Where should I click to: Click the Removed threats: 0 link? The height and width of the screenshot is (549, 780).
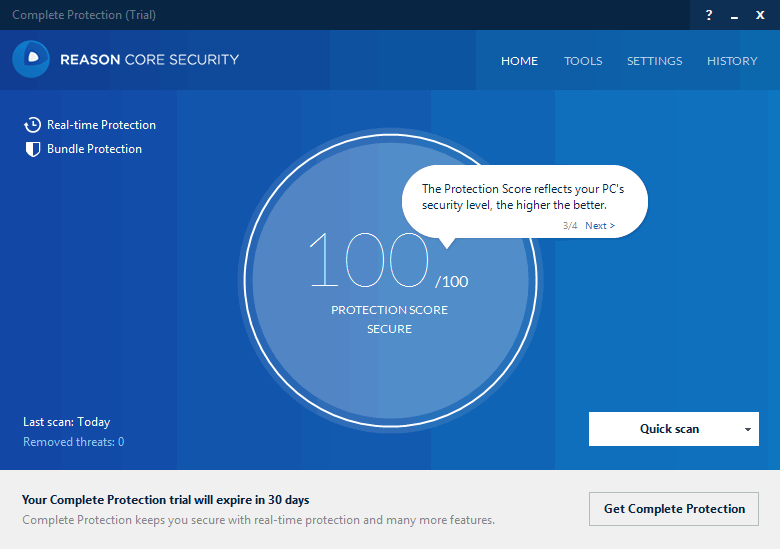74,442
